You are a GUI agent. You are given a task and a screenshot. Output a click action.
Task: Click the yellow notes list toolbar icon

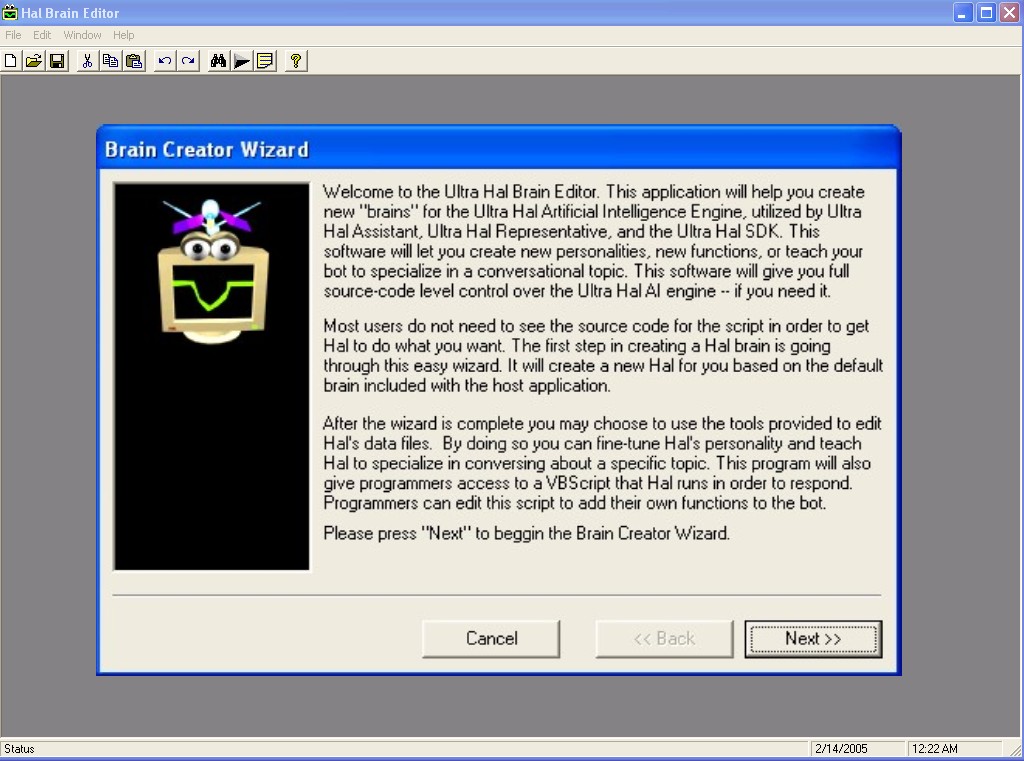pyautogui.click(x=265, y=61)
